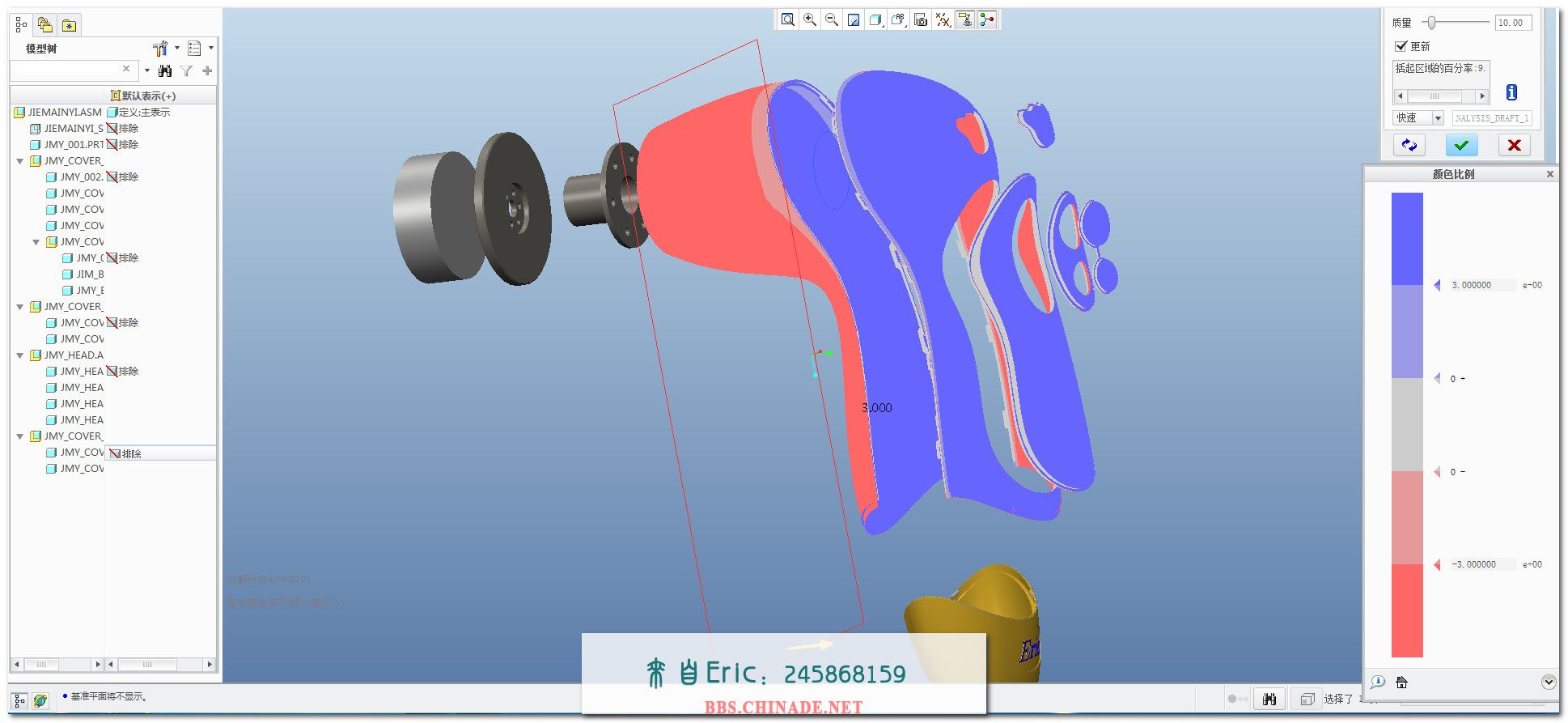
Task: Open the view manager icon
Action: pyautogui.click(x=921, y=20)
